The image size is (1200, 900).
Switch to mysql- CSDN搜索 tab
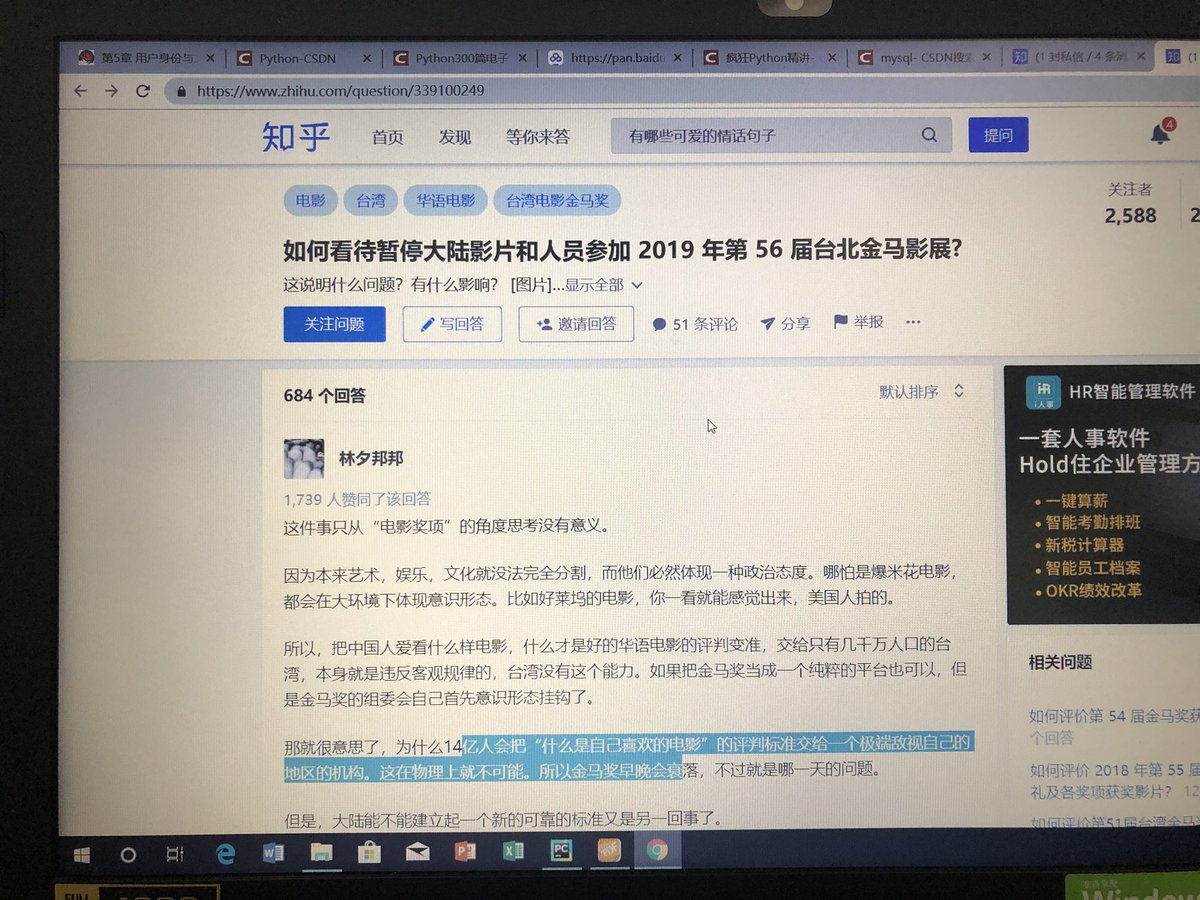click(927, 57)
